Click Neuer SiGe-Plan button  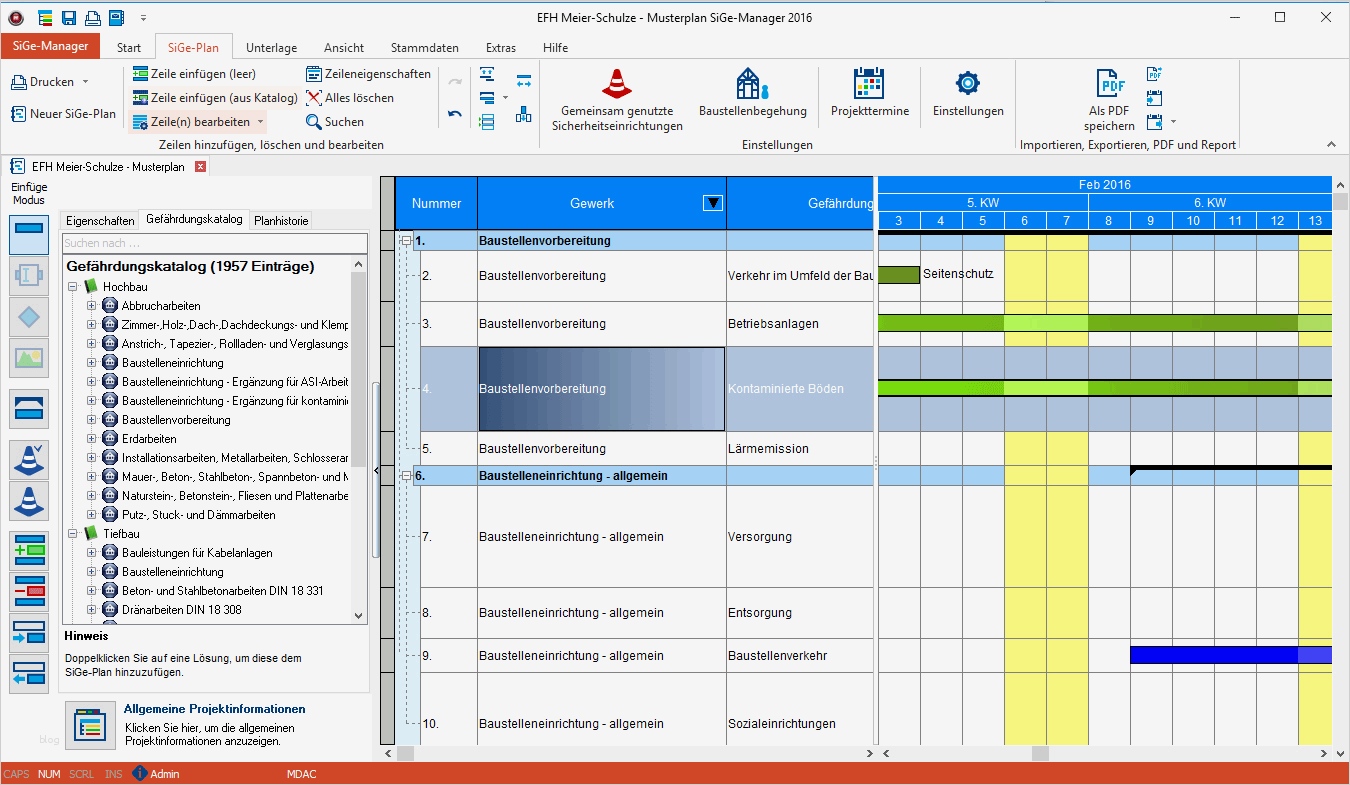[63, 114]
